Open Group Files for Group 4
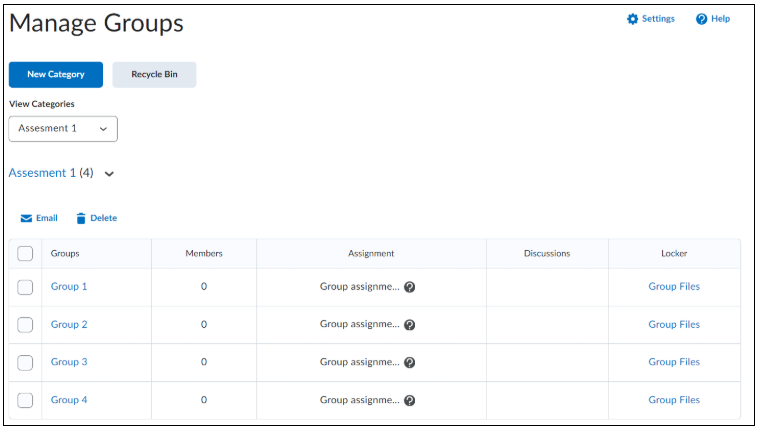Viewport: 758px width, 428px height. point(674,400)
